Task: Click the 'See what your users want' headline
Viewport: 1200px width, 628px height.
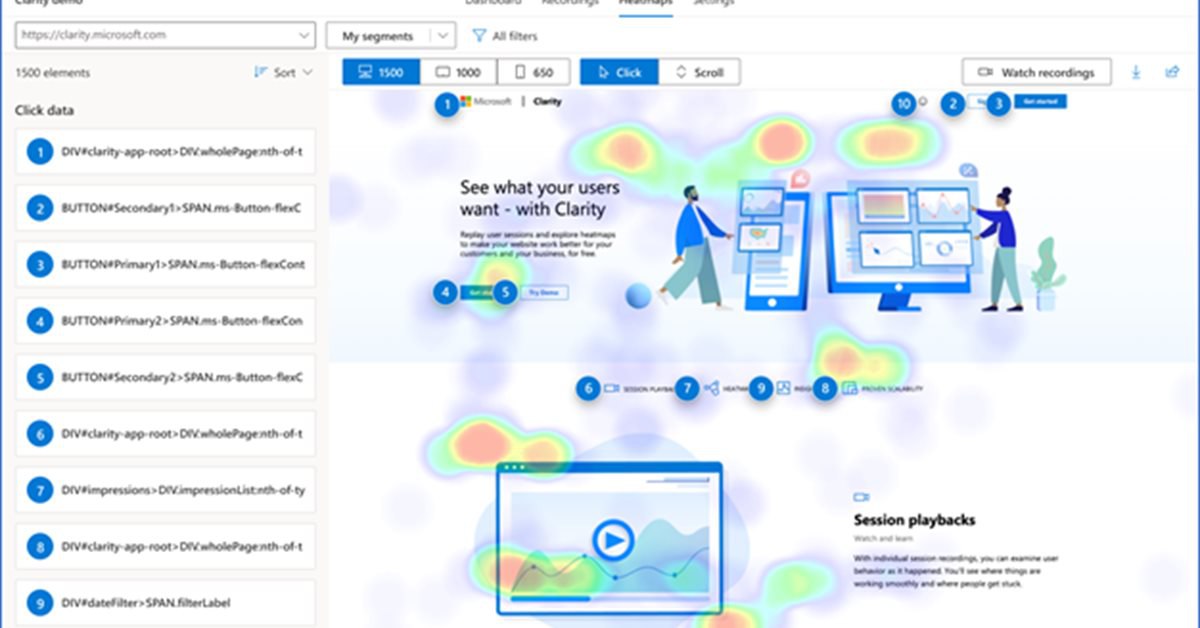Action: [x=540, y=198]
